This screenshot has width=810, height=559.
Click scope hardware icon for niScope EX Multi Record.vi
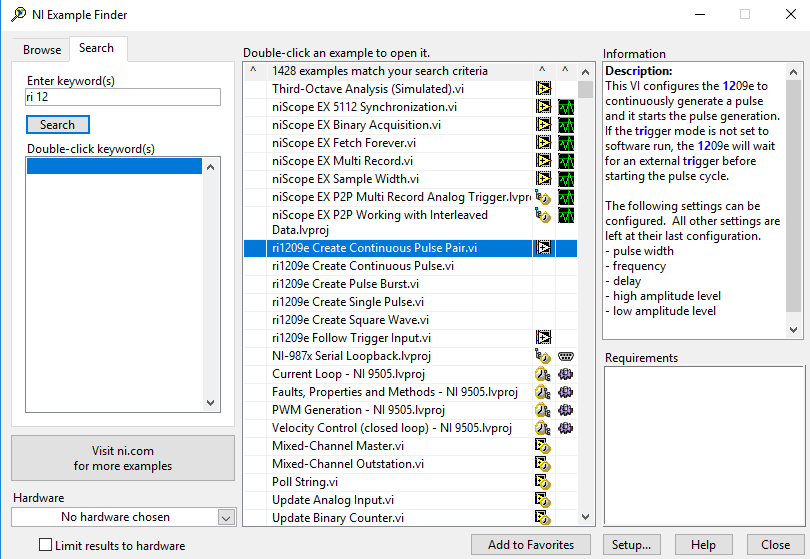pyautogui.click(x=566, y=161)
